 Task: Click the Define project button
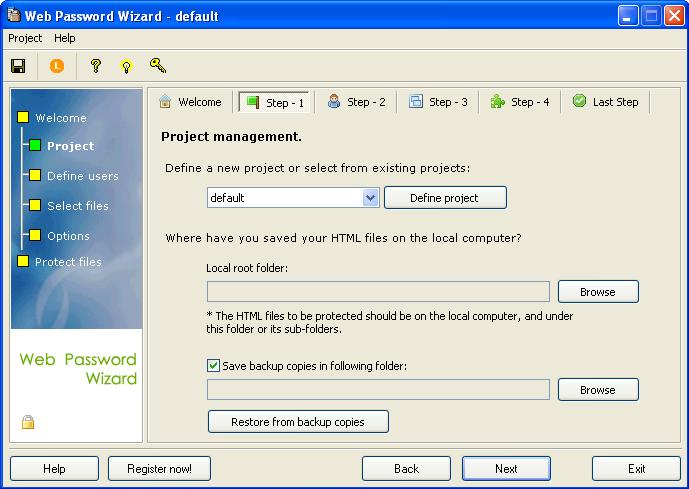click(x=445, y=198)
